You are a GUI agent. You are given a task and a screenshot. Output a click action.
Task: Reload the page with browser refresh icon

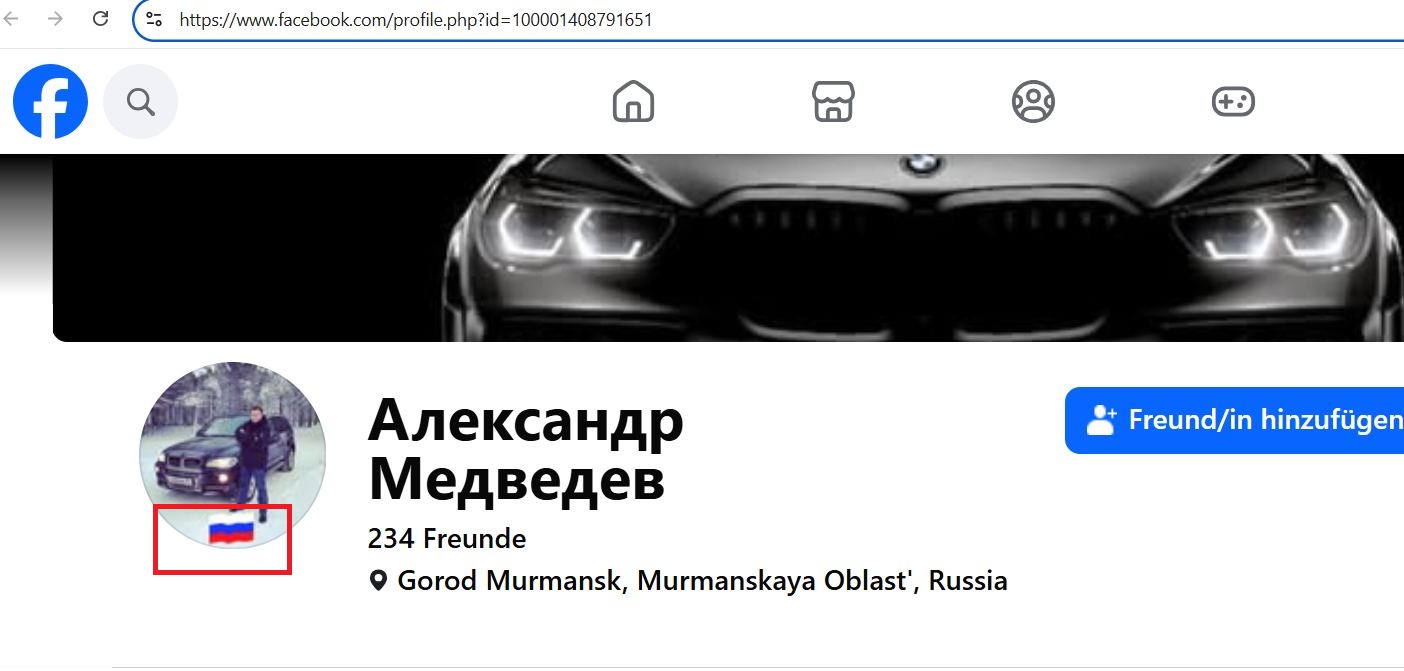point(100,19)
